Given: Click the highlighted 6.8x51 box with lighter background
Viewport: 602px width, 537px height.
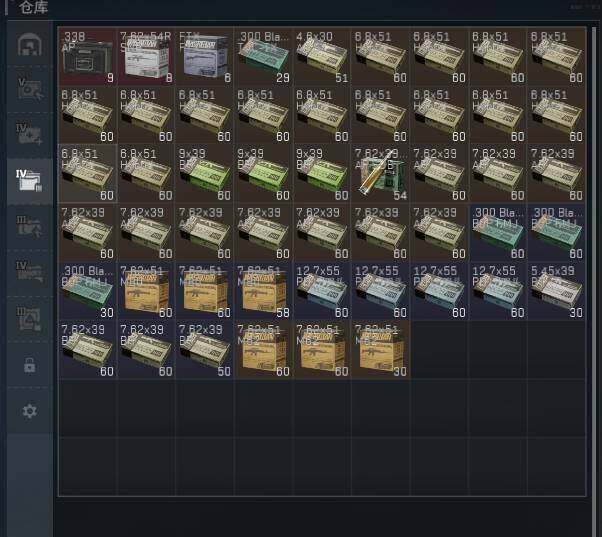Looking at the screenshot, I should 88,173.
